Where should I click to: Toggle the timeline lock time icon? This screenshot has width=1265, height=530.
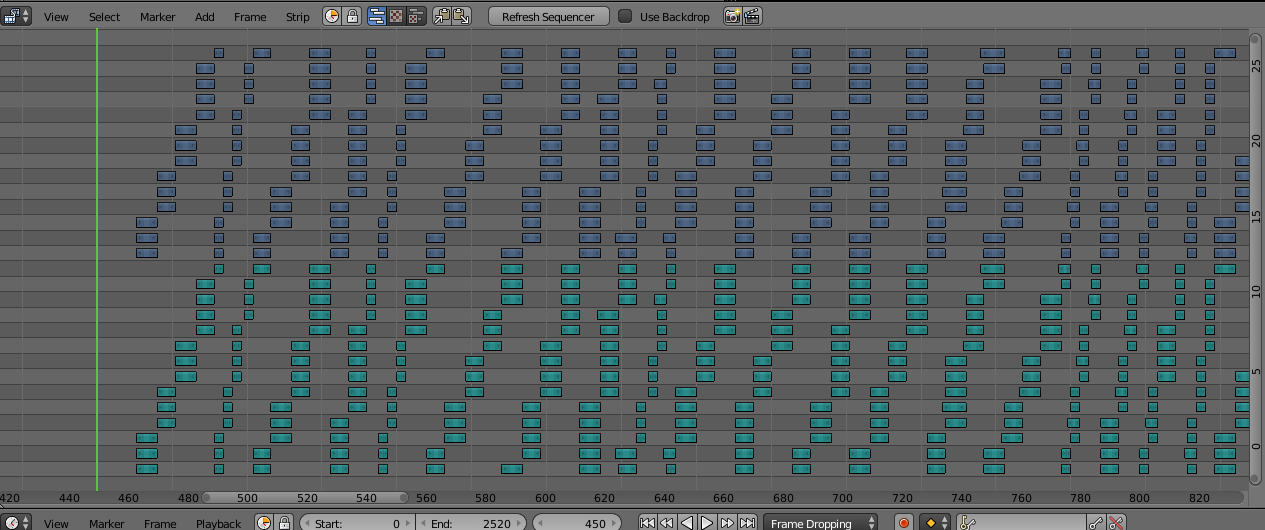284,522
